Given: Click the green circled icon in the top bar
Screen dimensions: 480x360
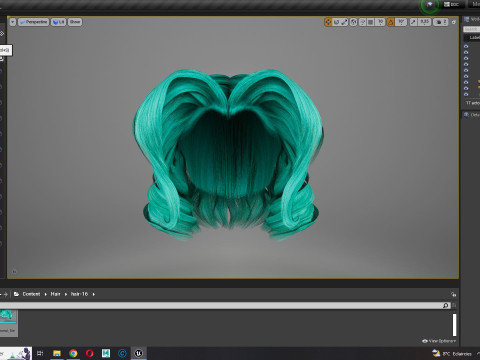Looking at the screenshot, I should coord(430,5).
